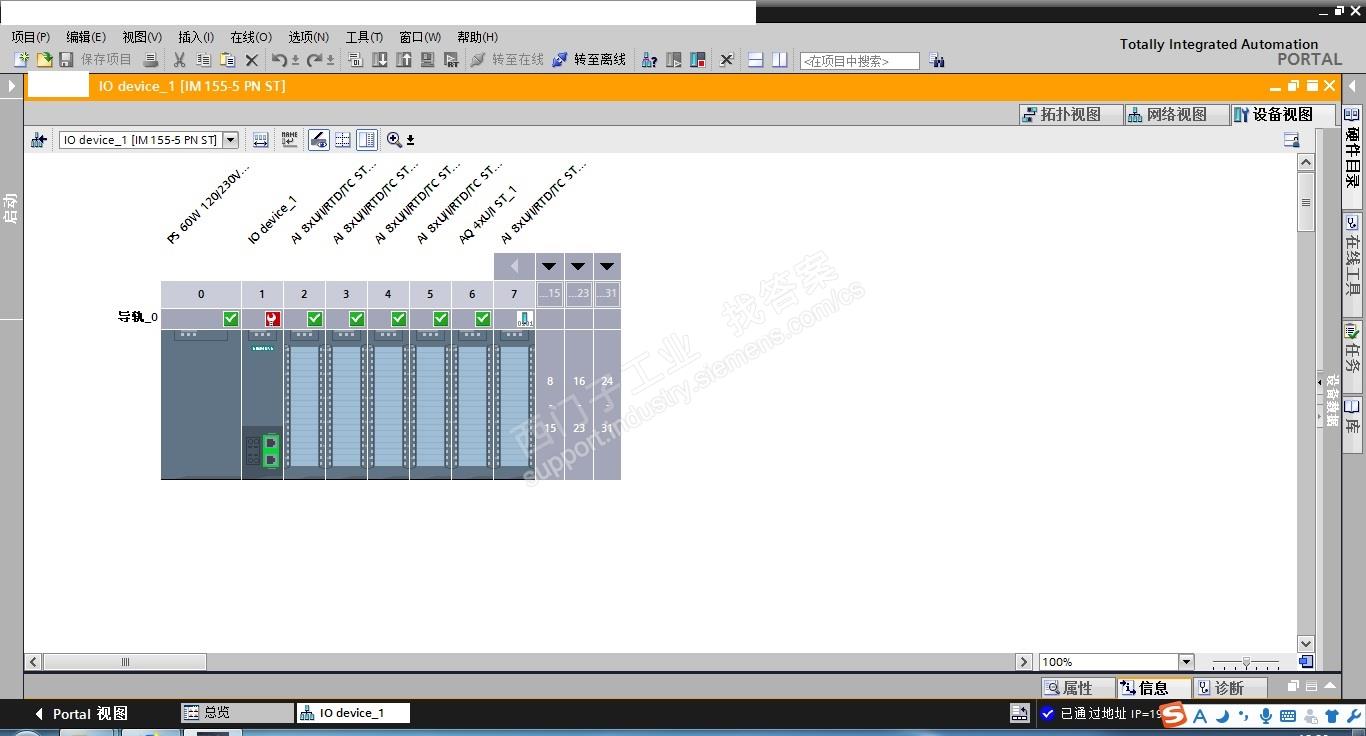Open the zoom level 100% dropdown
Viewport: 1366px width, 736px height.
click(x=1186, y=662)
